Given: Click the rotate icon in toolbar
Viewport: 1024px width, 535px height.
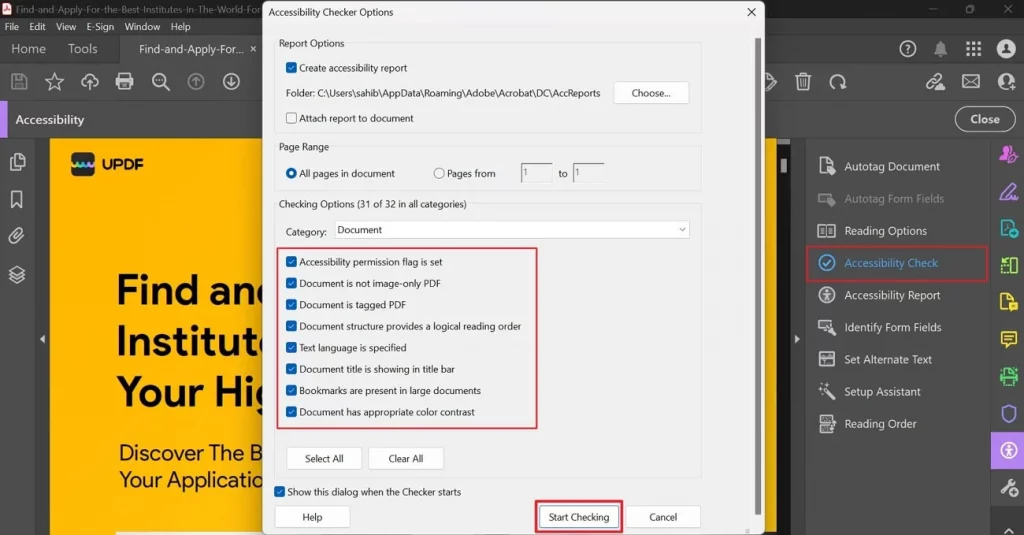Looking at the screenshot, I should [x=838, y=82].
